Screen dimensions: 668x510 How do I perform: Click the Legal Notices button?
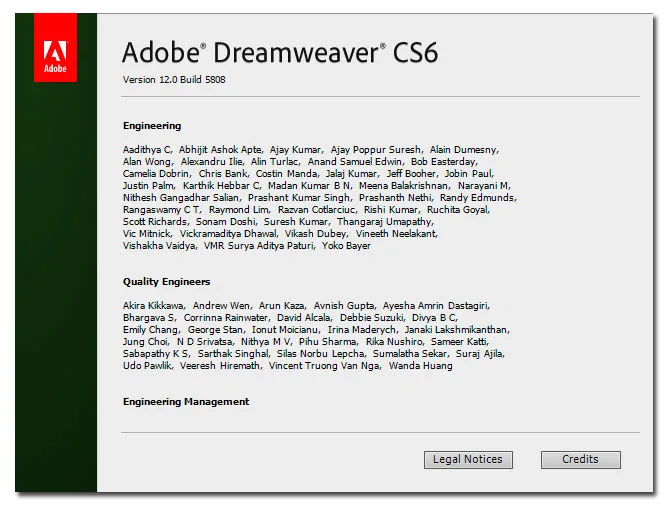pyautogui.click(x=468, y=460)
